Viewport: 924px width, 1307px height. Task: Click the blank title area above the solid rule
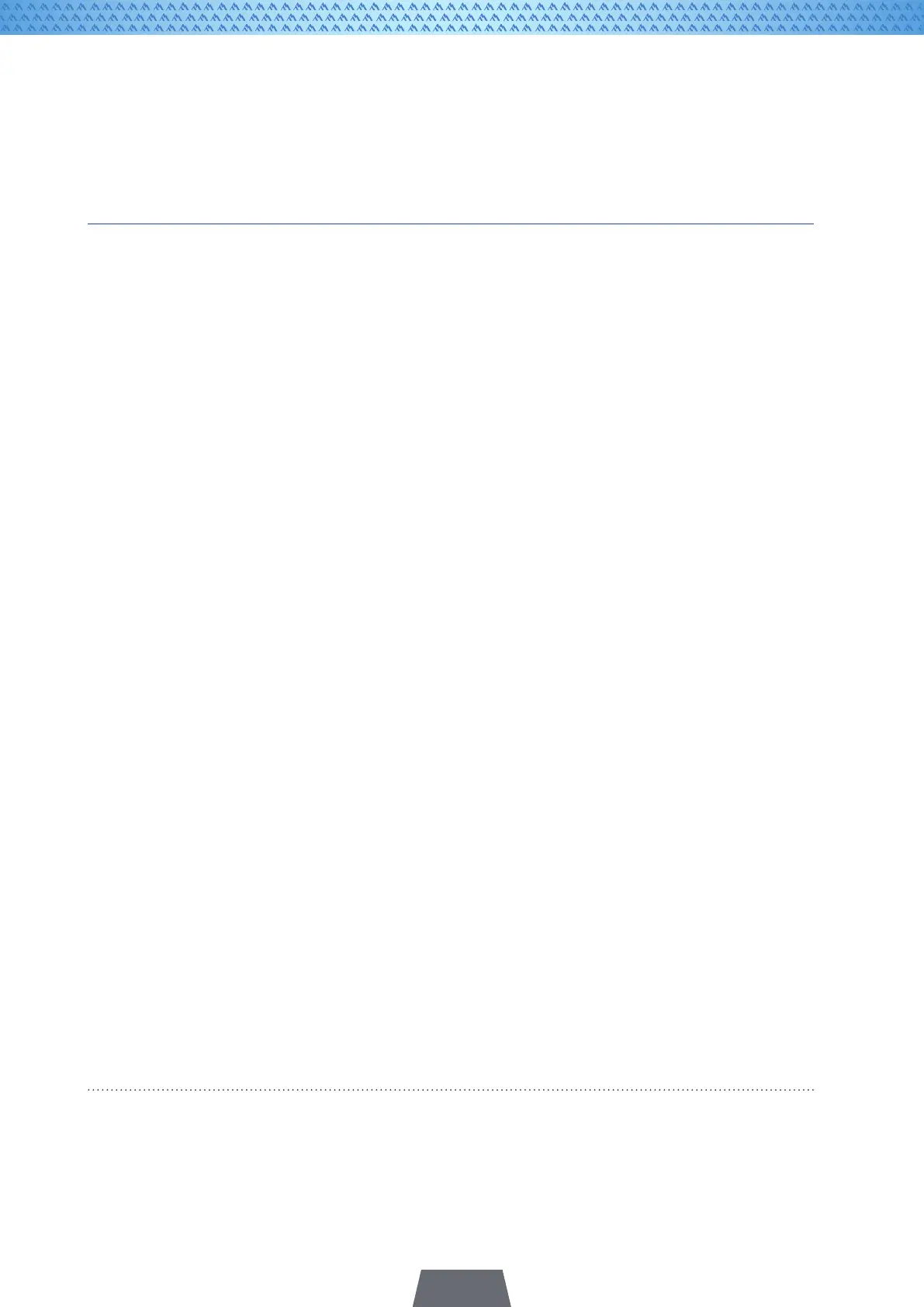tap(451, 129)
